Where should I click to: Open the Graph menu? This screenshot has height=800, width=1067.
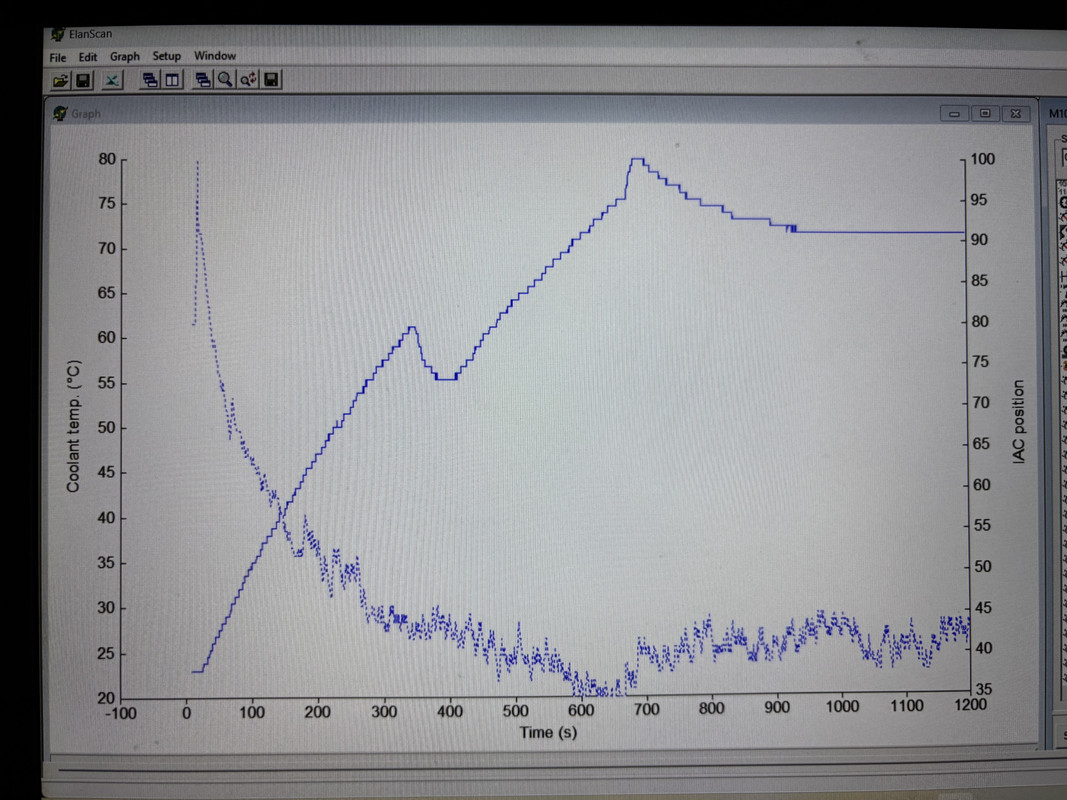[125, 56]
